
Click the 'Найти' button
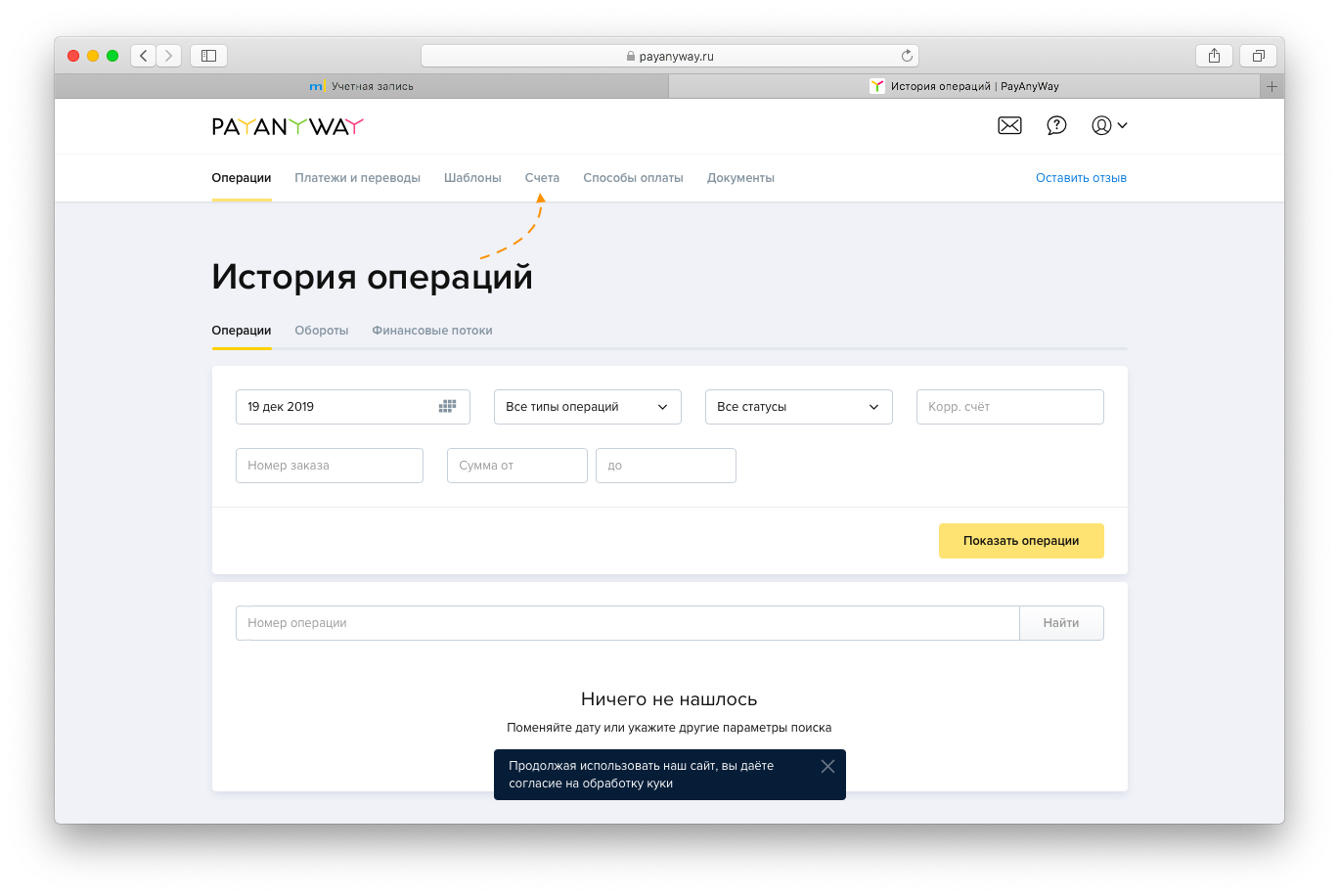click(1061, 623)
